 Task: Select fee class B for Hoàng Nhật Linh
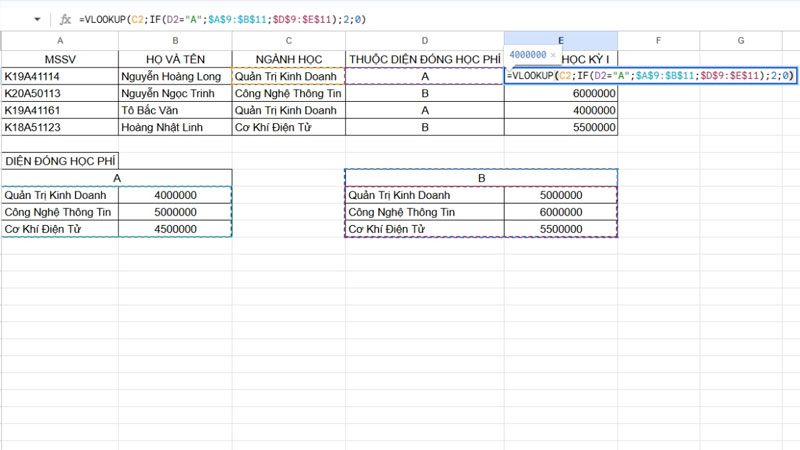point(424,127)
